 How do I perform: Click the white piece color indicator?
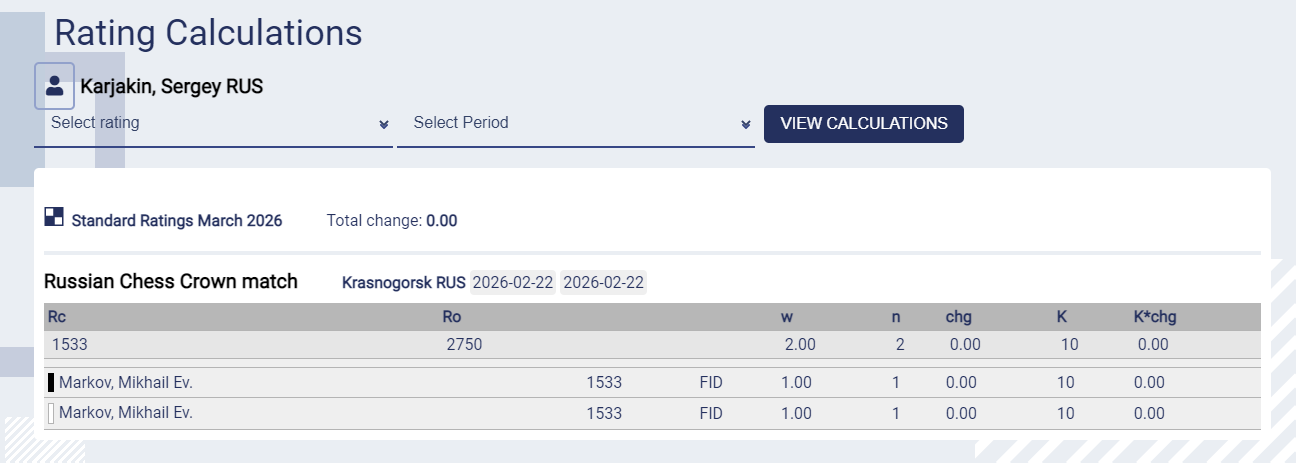51,413
